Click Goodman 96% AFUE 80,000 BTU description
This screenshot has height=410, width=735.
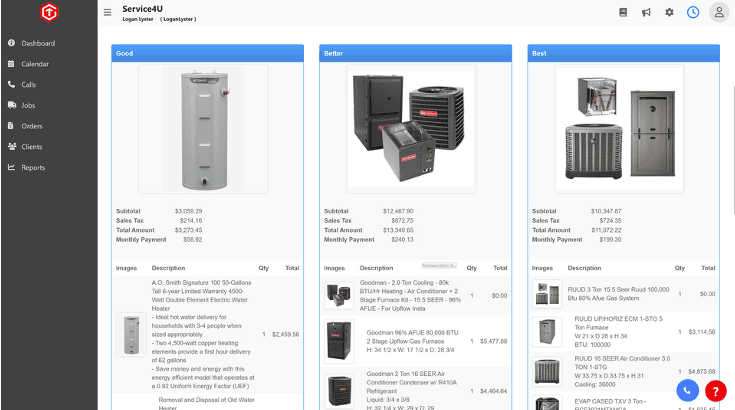click(x=412, y=341)
